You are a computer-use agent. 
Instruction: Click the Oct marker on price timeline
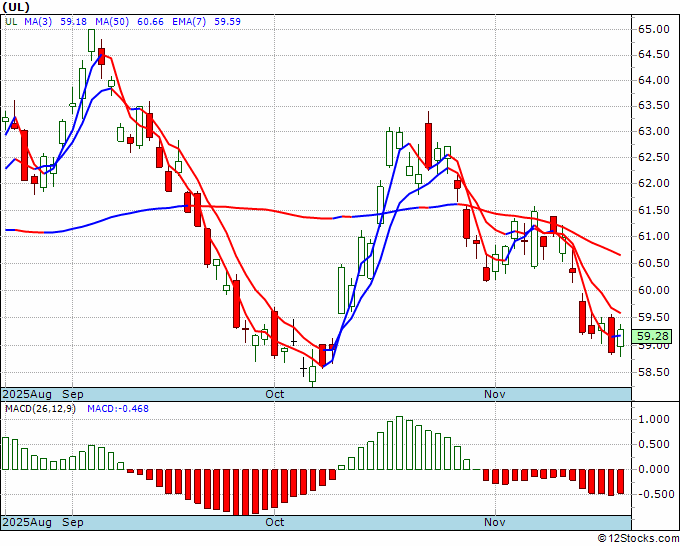point(275,394)
